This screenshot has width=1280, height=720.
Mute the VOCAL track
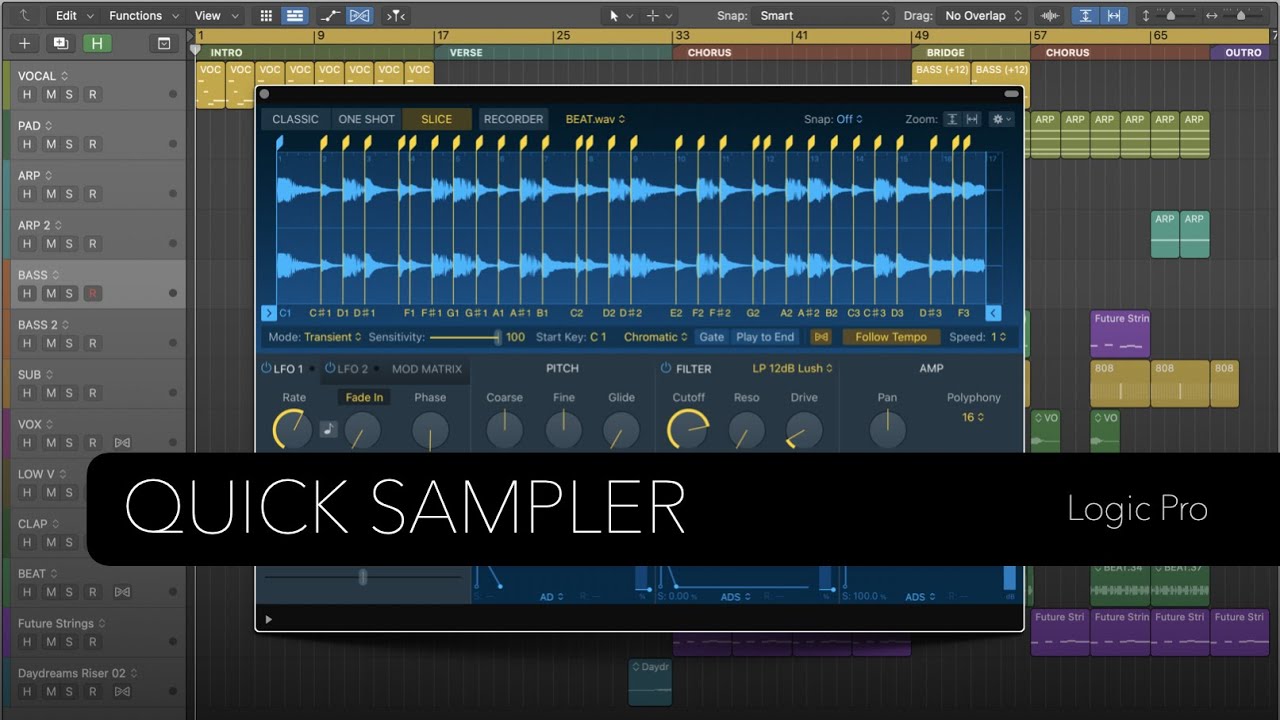click(48, 94)
